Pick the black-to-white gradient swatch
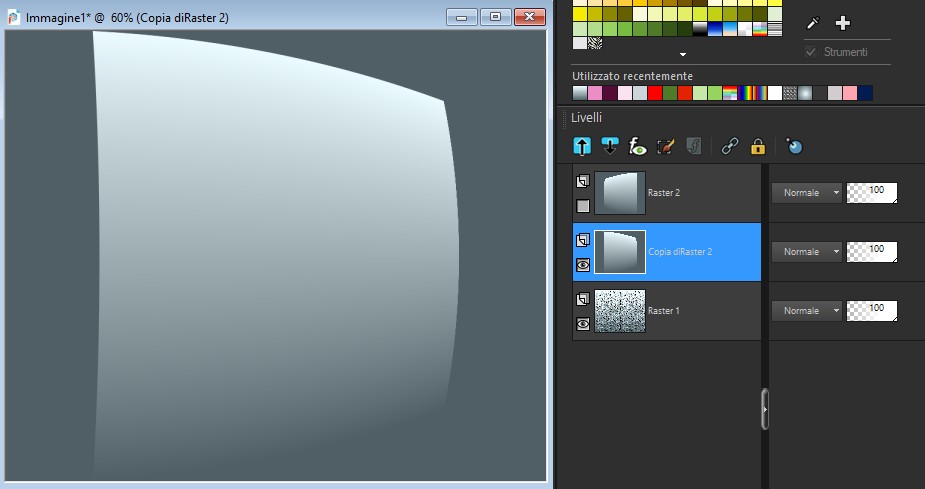The width and height of the screenshot is (925, 489). coord(700,29)
